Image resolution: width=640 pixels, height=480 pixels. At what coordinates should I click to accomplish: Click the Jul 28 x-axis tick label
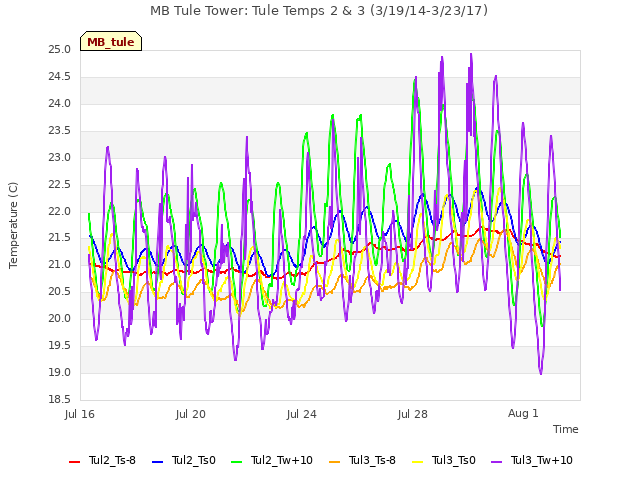pos(413,414)
